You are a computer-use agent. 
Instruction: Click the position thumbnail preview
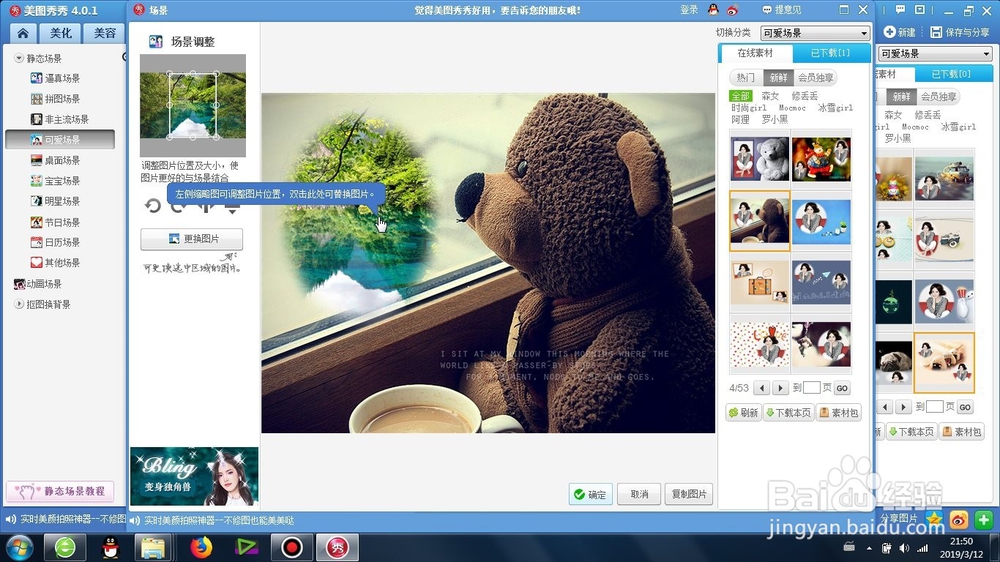(x=193, y=105)
